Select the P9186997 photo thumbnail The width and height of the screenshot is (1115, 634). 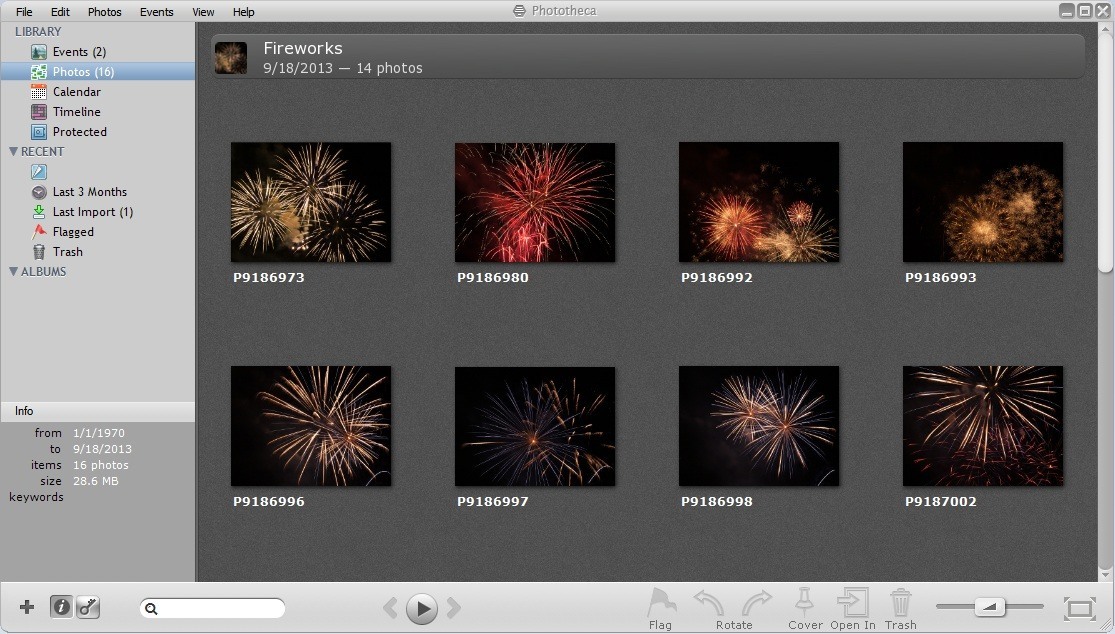coord(535,426)
